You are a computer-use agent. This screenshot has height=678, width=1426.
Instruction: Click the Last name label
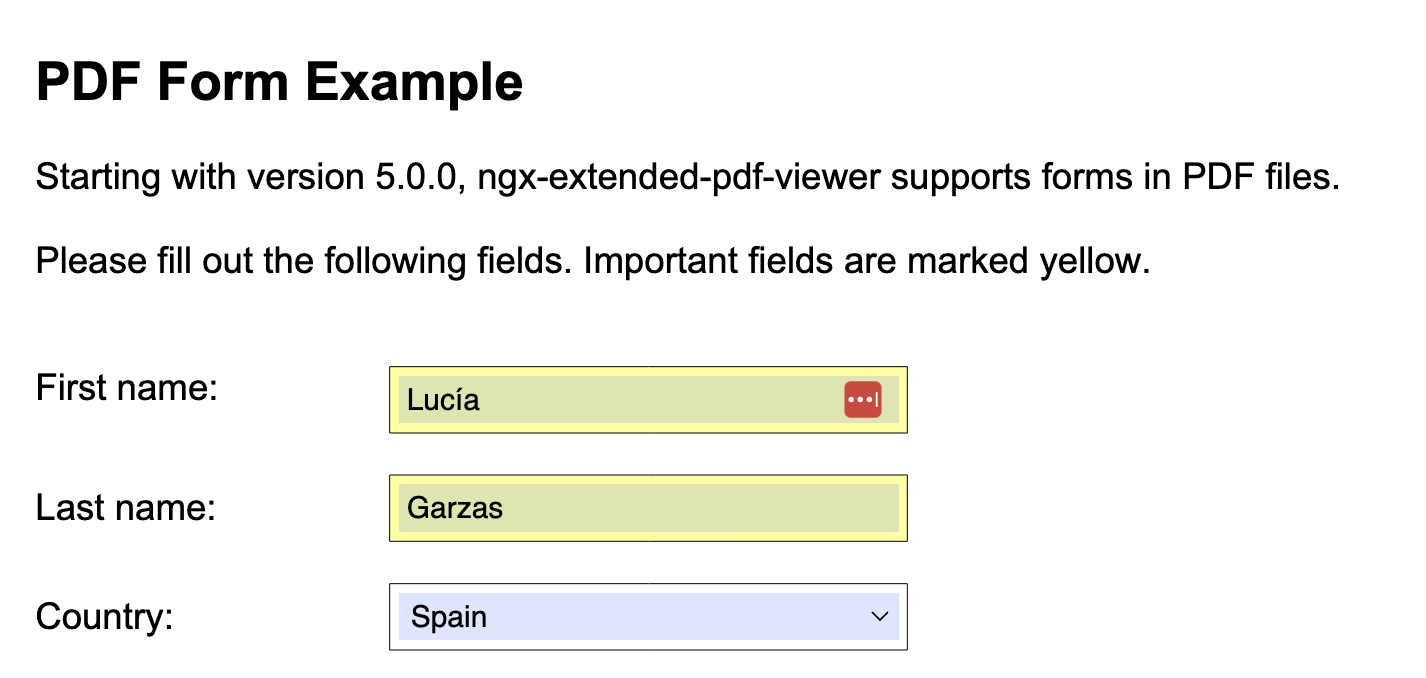point(123,507)
